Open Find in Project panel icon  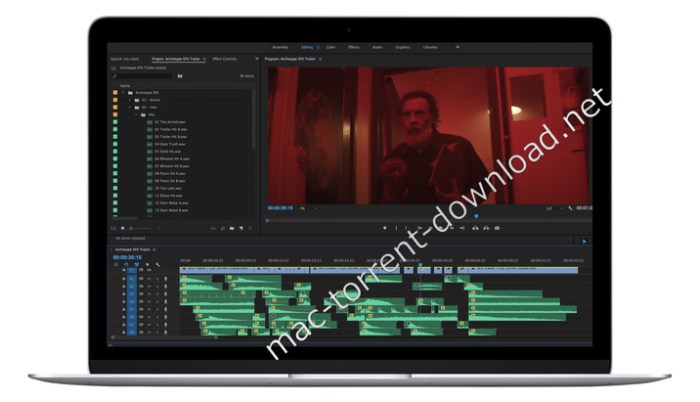pyautogui.click(x=222, y=228)
